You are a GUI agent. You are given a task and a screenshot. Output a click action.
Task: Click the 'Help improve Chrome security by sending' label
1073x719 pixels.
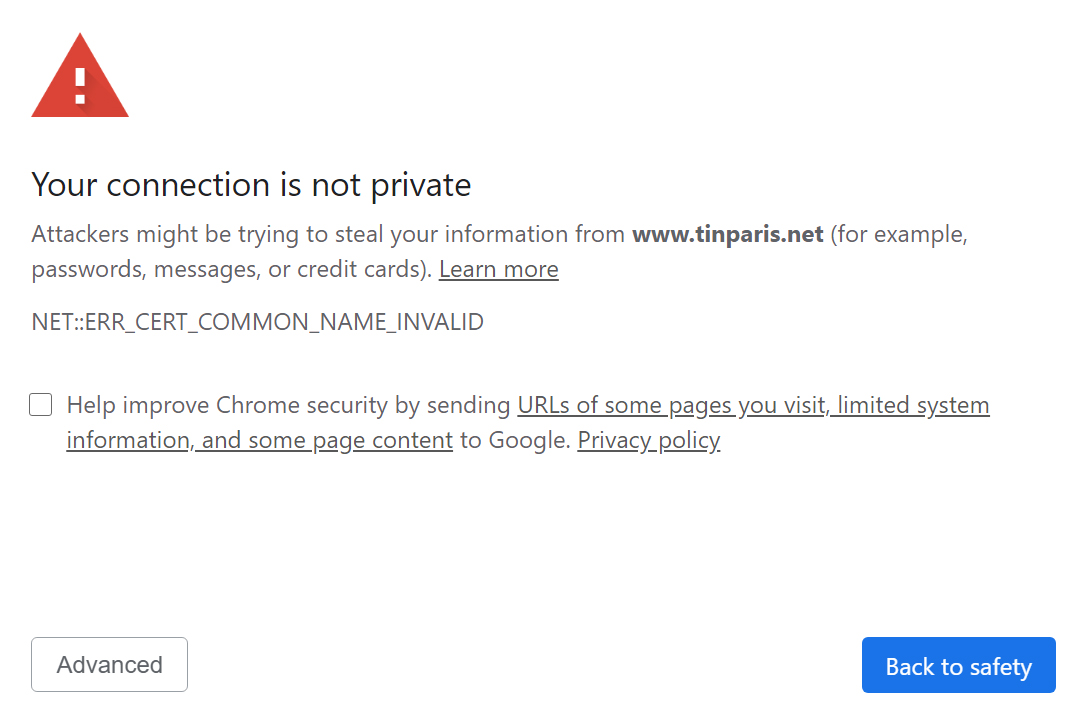click(289, 405)
